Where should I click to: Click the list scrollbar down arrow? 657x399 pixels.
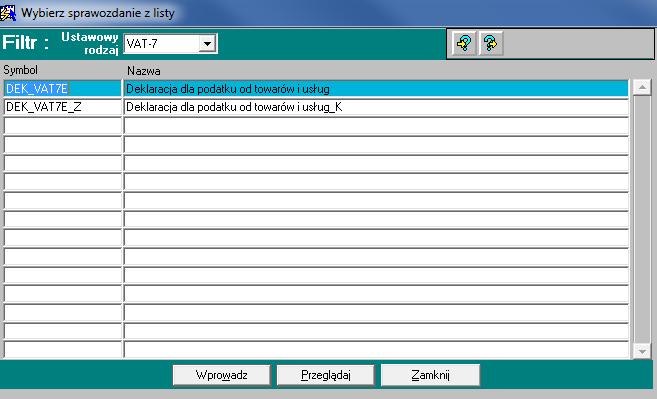coord(642,351)
